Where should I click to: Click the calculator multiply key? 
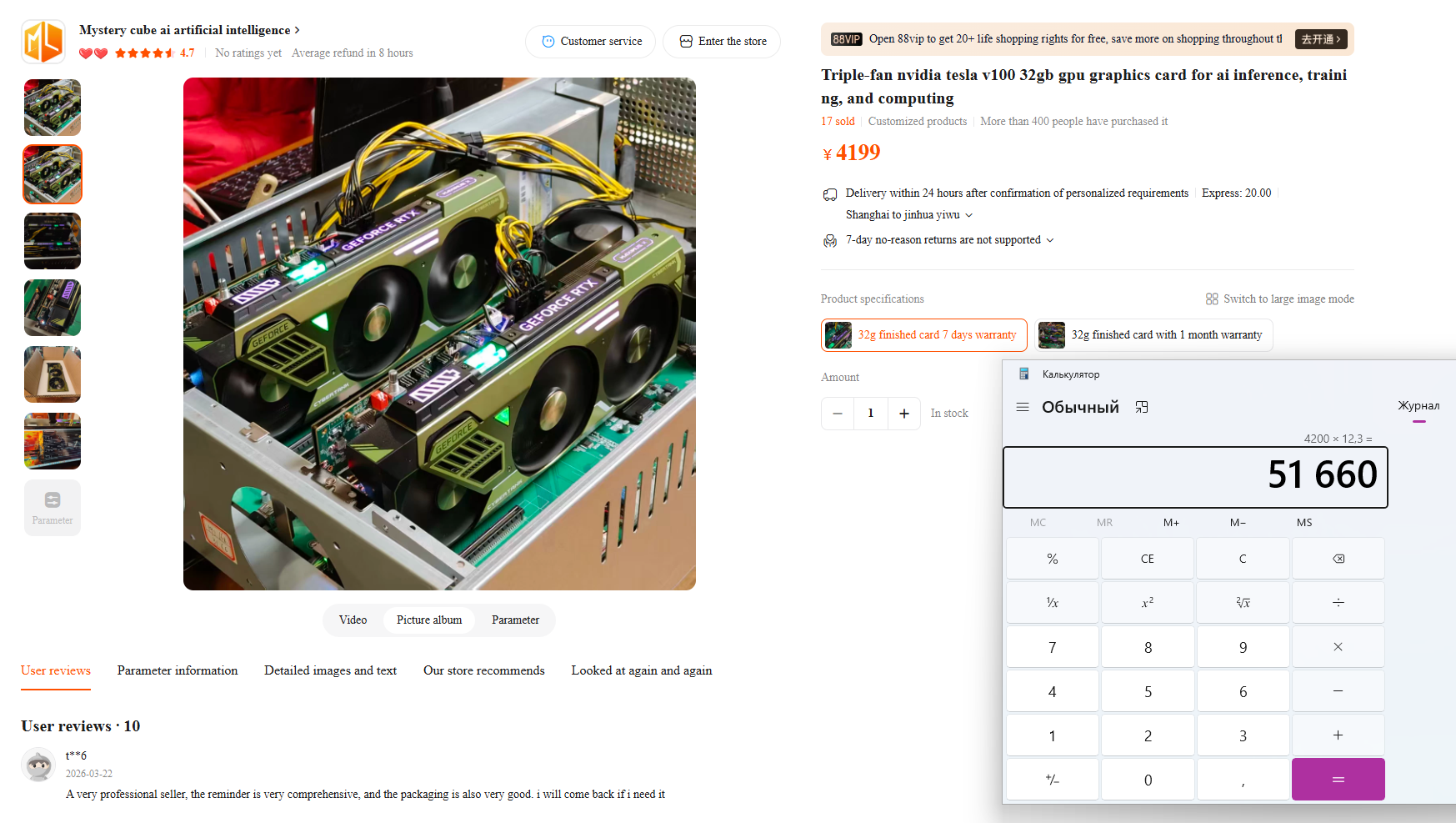pyautogui.click(x=1338, y=647)
